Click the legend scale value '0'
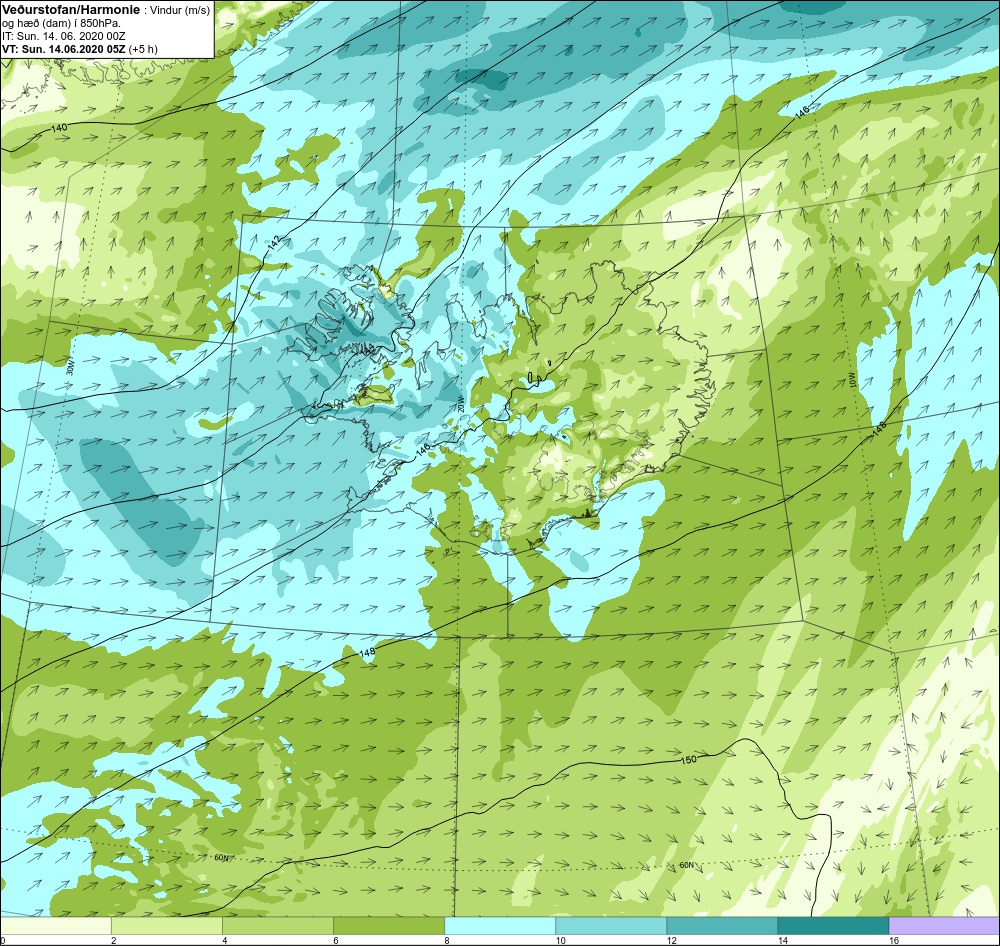 click(3, 940)
